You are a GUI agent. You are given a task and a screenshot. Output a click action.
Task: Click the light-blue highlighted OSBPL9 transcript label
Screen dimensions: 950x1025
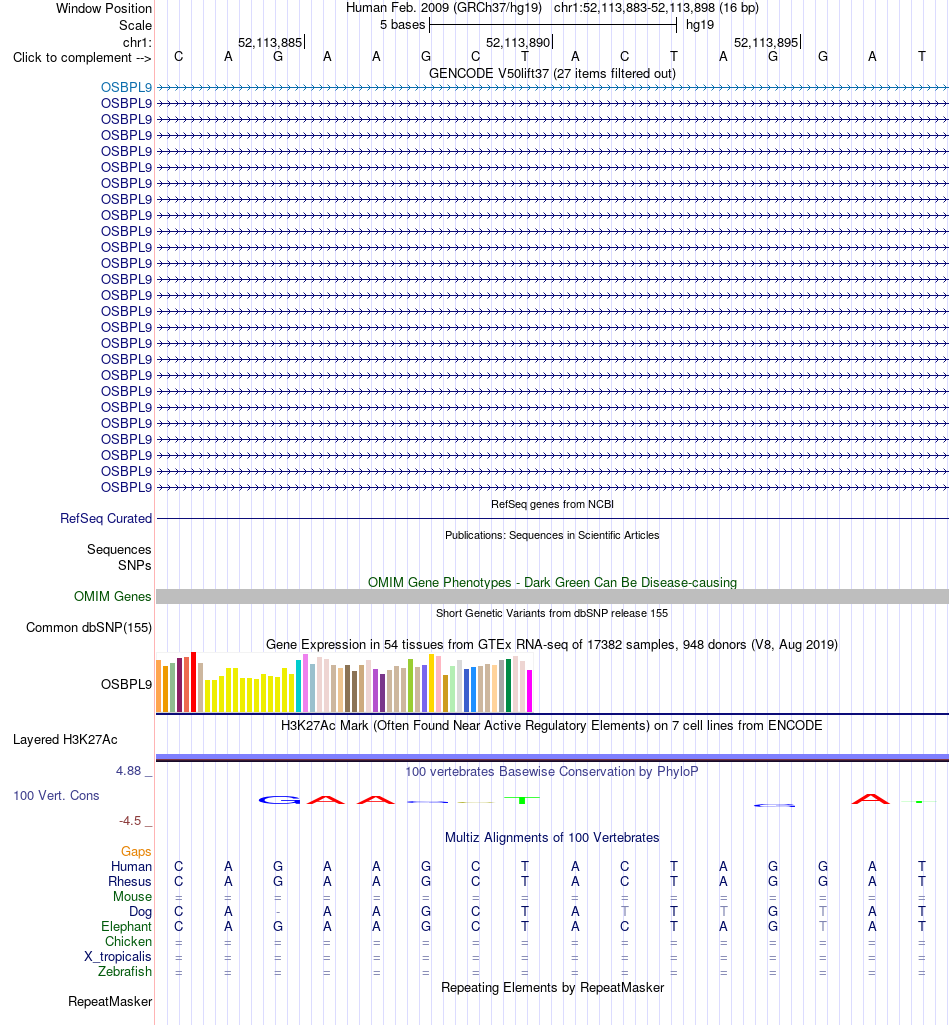[126, 87]
